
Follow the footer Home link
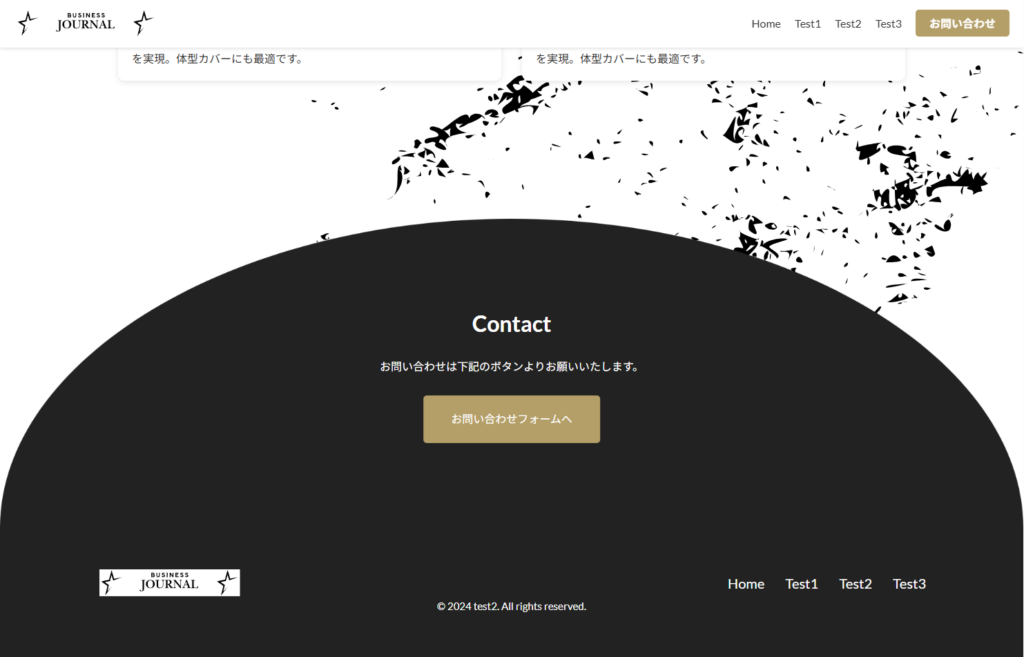click(746, 584)
